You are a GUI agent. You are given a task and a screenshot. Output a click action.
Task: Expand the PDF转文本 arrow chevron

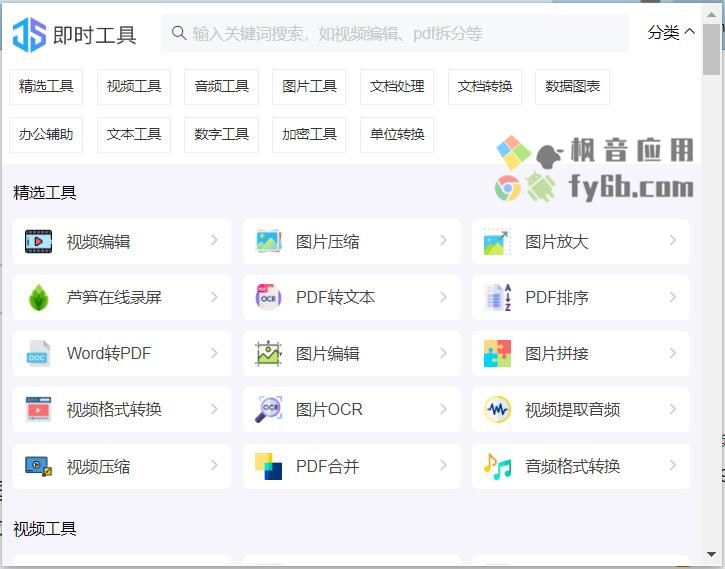(443, 297)
